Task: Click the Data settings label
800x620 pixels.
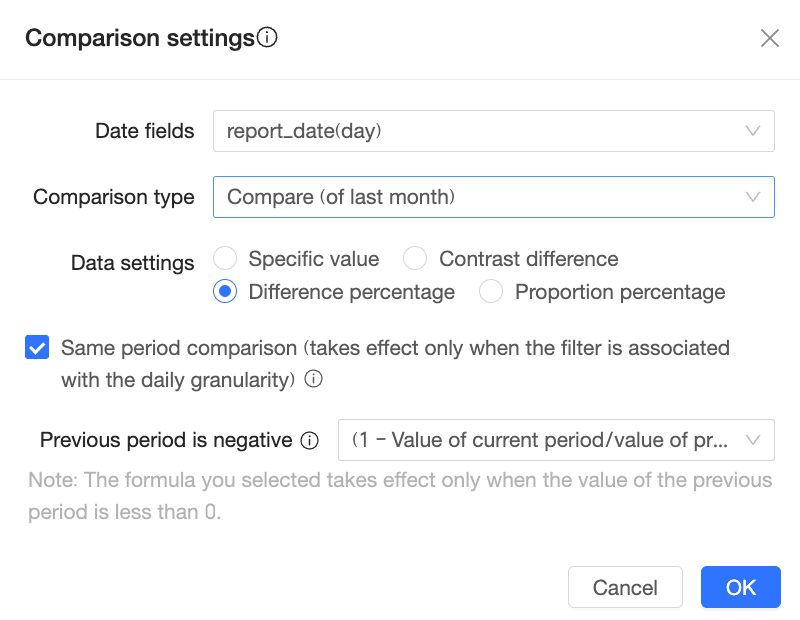Action: (132, 263)
